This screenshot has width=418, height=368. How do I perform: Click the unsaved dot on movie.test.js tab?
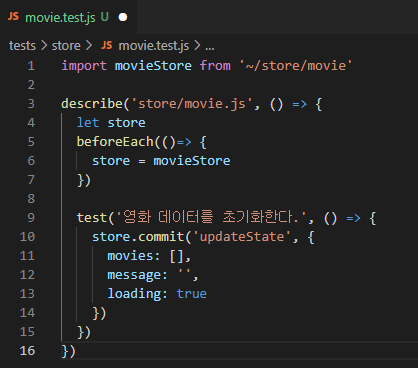click(x=123, y=17)
